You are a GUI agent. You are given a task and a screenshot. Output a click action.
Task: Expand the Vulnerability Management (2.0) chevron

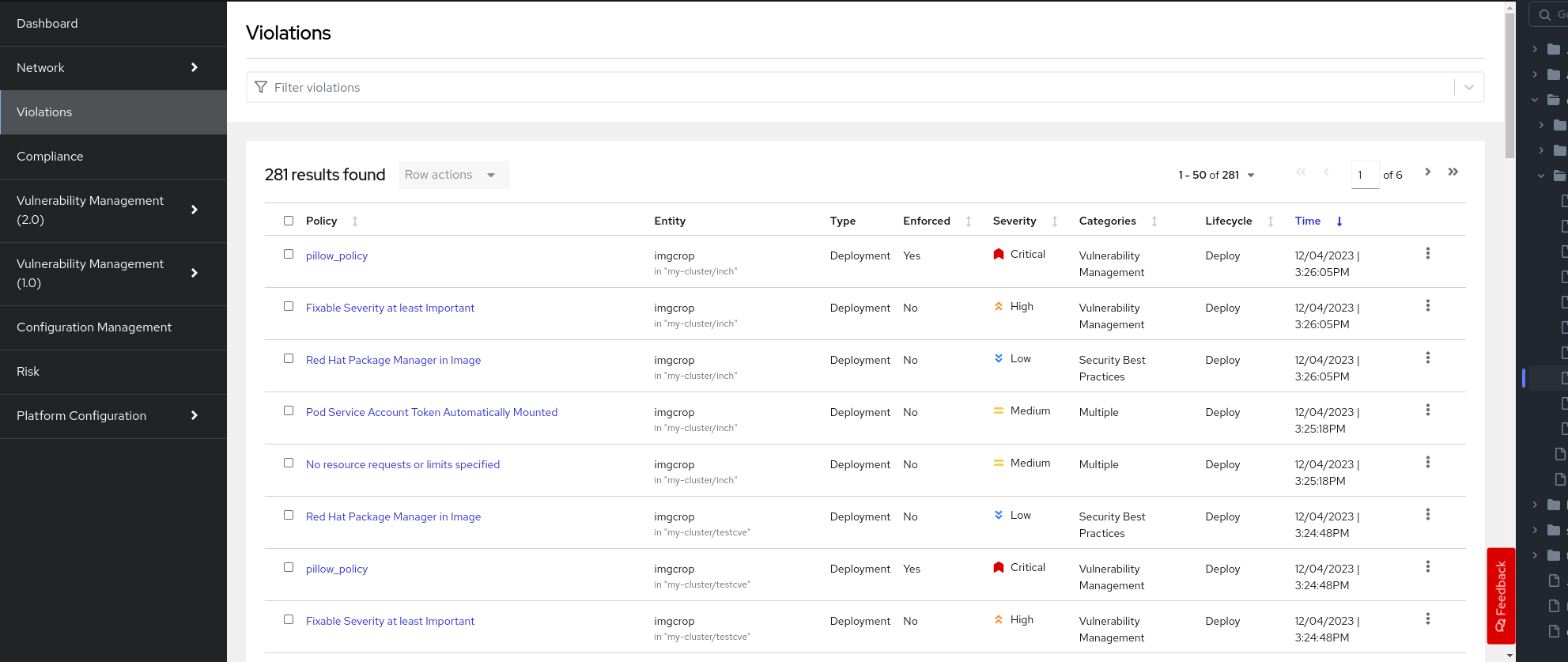coord(195,210)
